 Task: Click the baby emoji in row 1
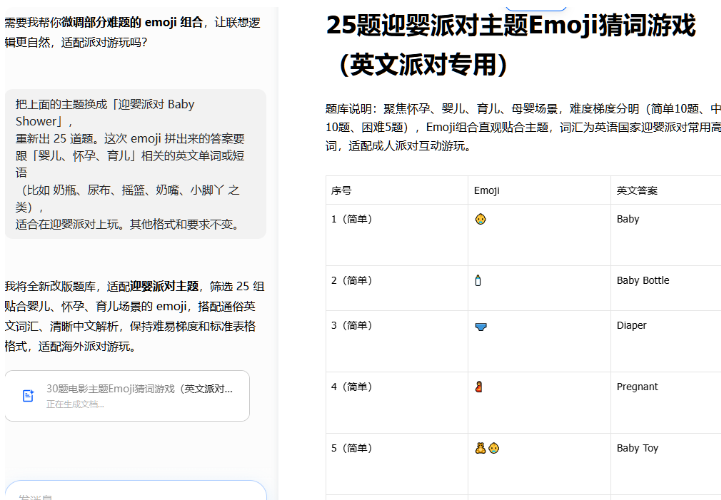(481, 219)
